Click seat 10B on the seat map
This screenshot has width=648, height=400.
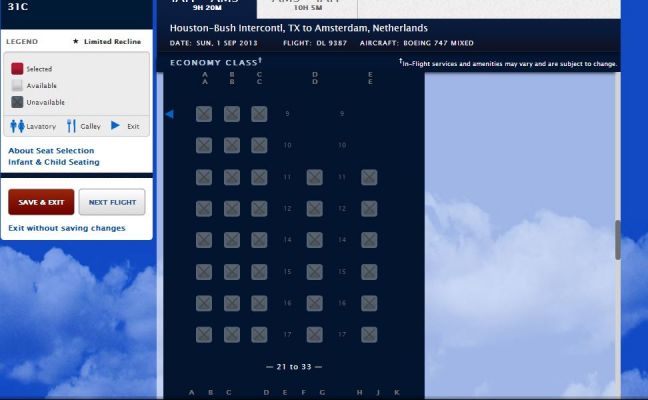pyautogui.click(x=232, y=145)
